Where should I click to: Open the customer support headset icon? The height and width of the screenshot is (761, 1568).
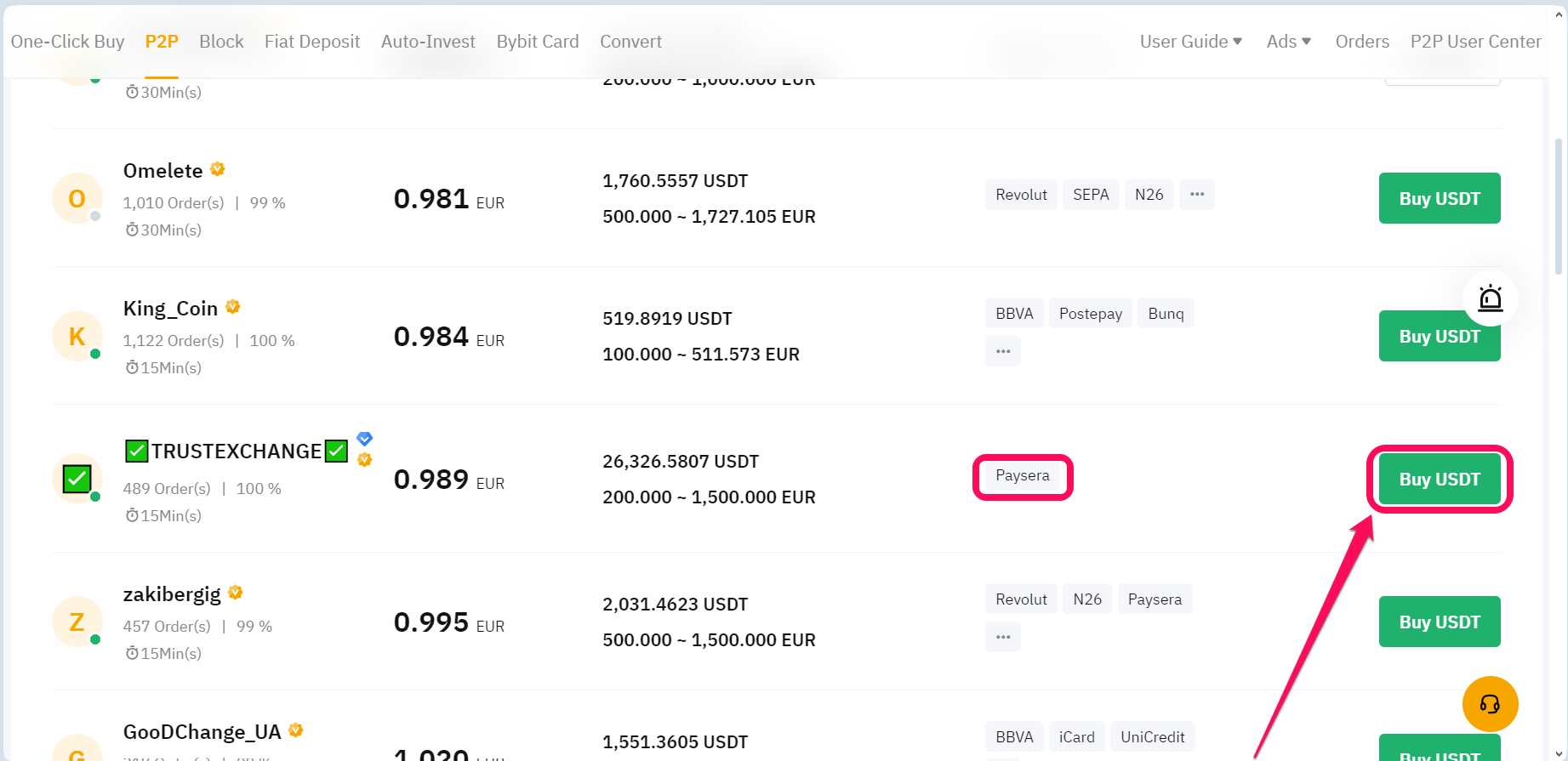coord(1491,704)
